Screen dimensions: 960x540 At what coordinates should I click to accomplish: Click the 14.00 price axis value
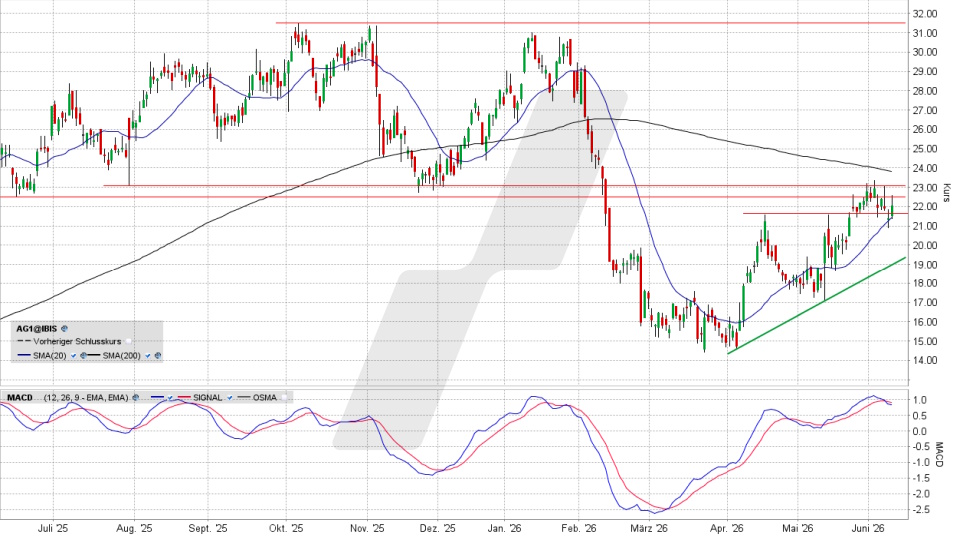[924, 361]
